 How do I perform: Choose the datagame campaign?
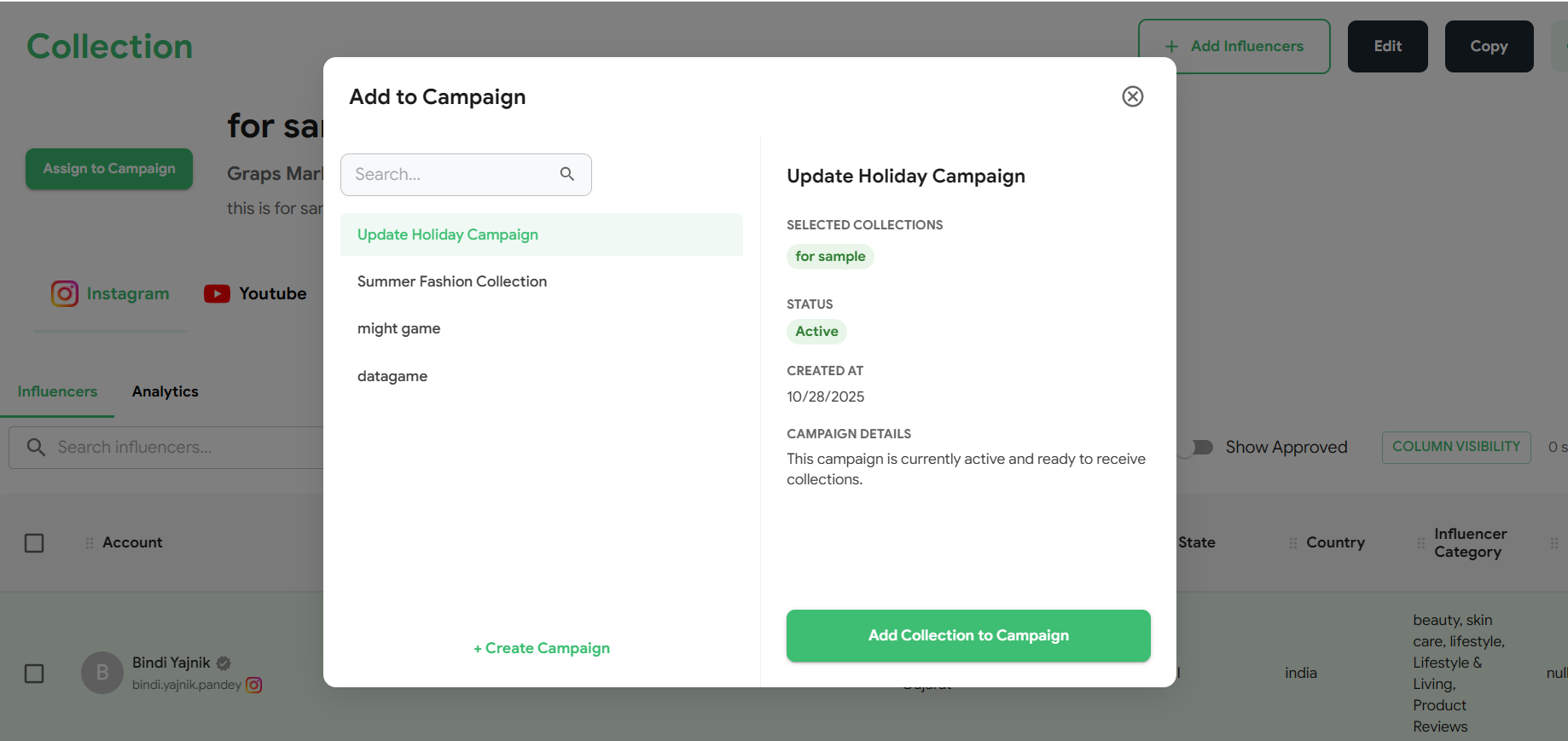[x=392, y=376]
